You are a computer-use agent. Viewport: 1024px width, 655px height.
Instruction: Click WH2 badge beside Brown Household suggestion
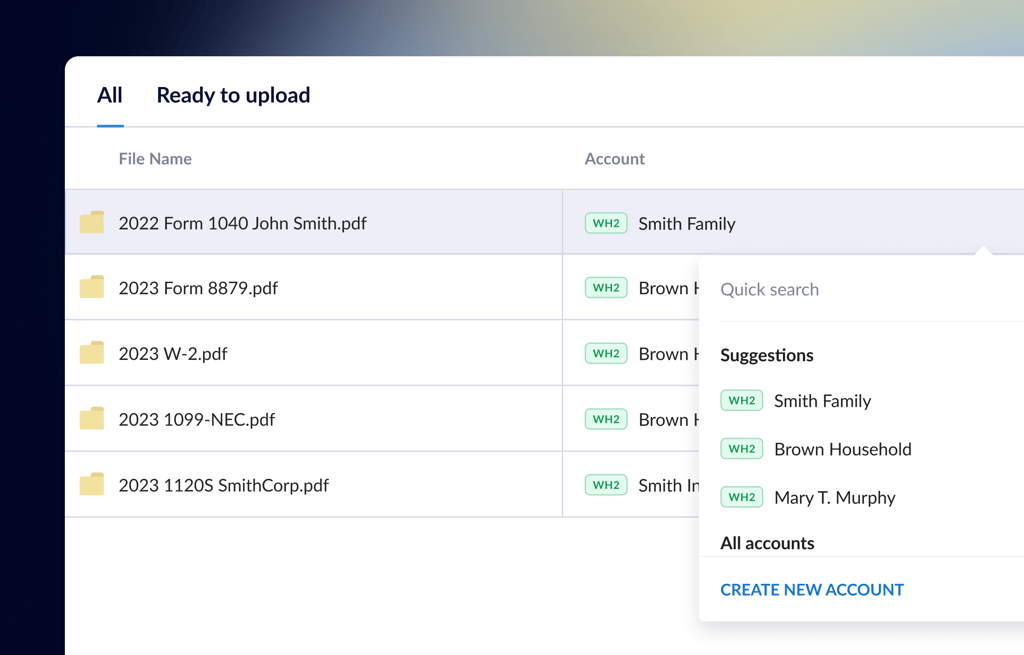(741, 449)
